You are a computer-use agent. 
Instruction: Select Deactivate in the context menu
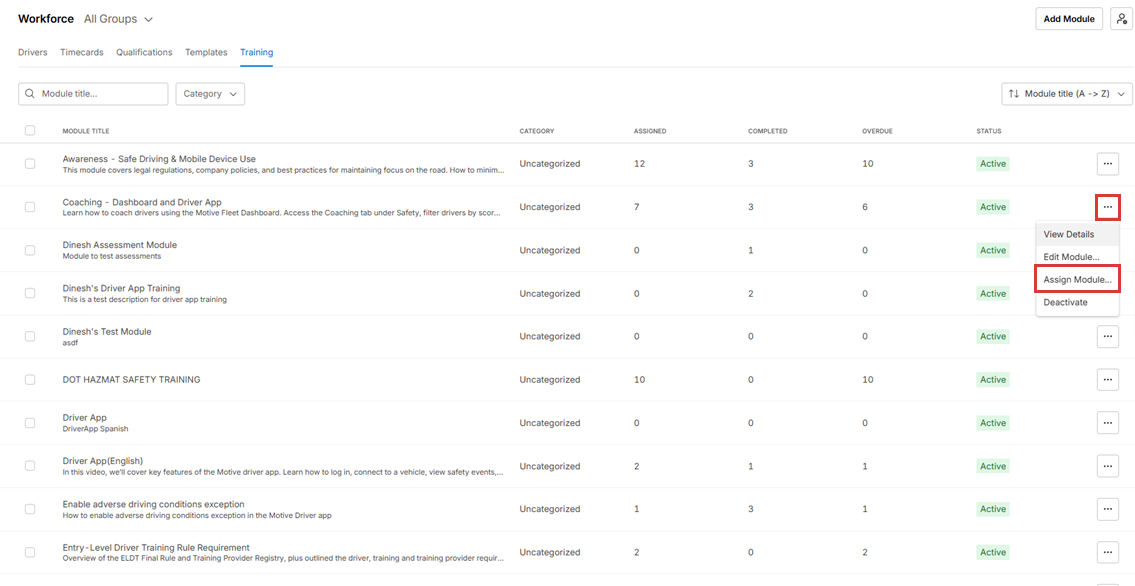coord(1065,302)
